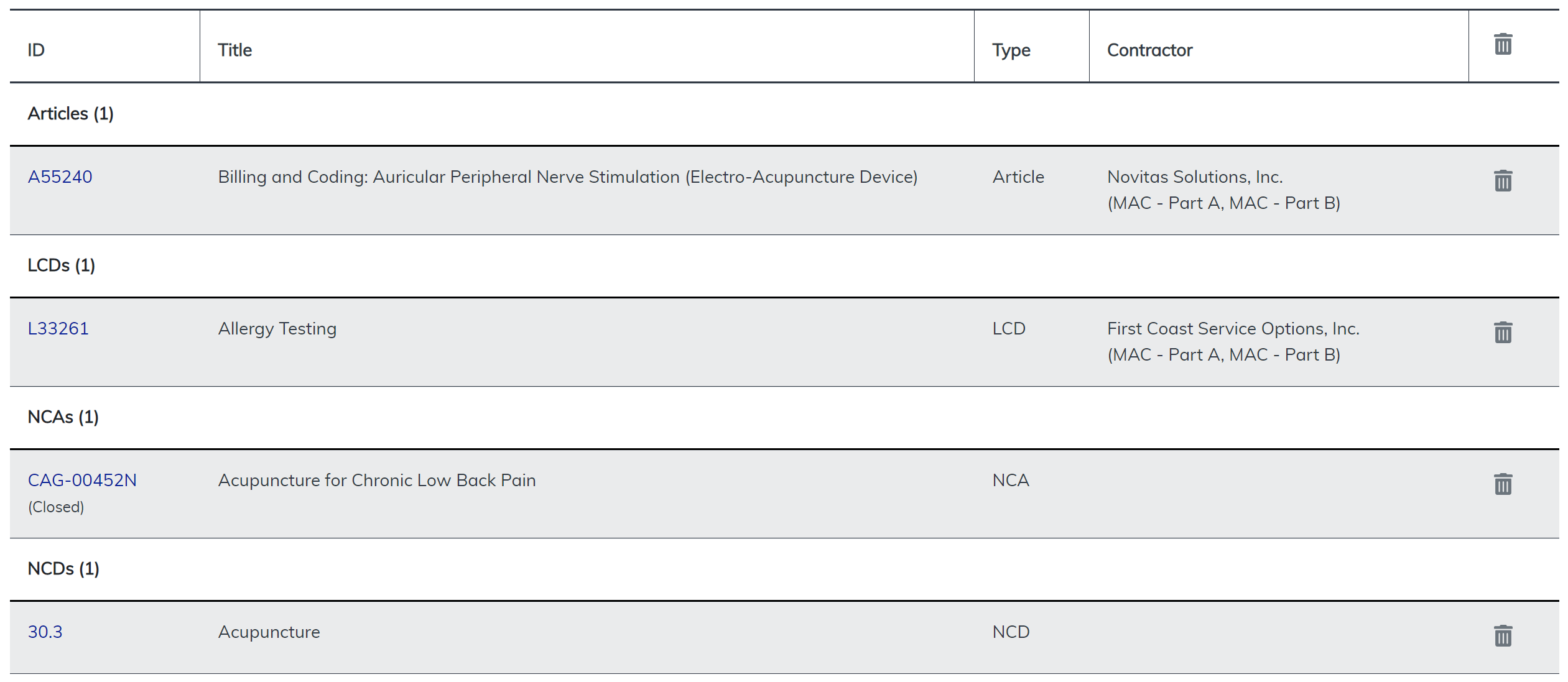Select the NCDs (1) group heading
This screenshot has height=682, width=1568.
pyautogui.click(x=63, y=569)
